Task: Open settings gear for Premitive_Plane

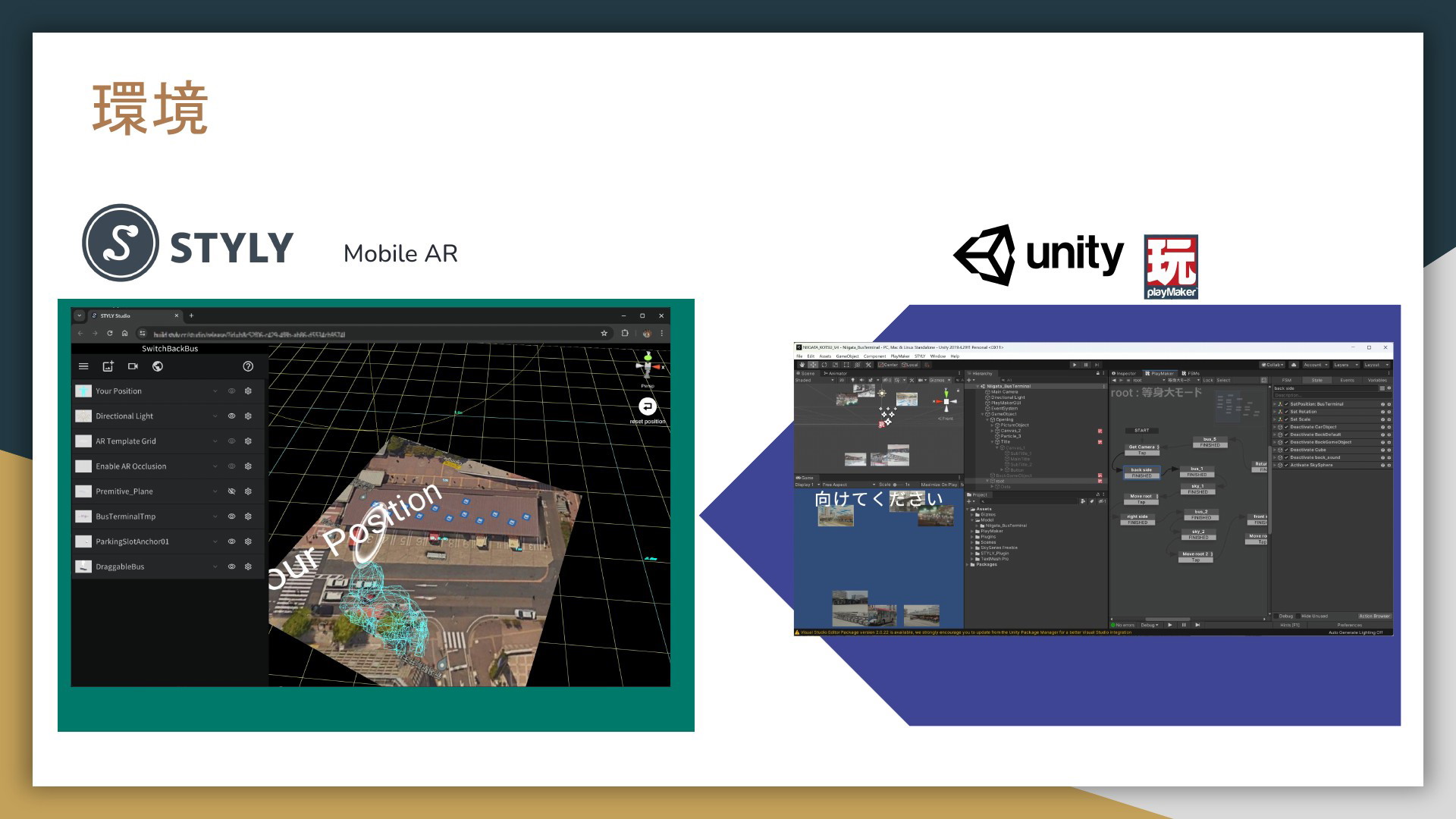Action: coord(248,491)
